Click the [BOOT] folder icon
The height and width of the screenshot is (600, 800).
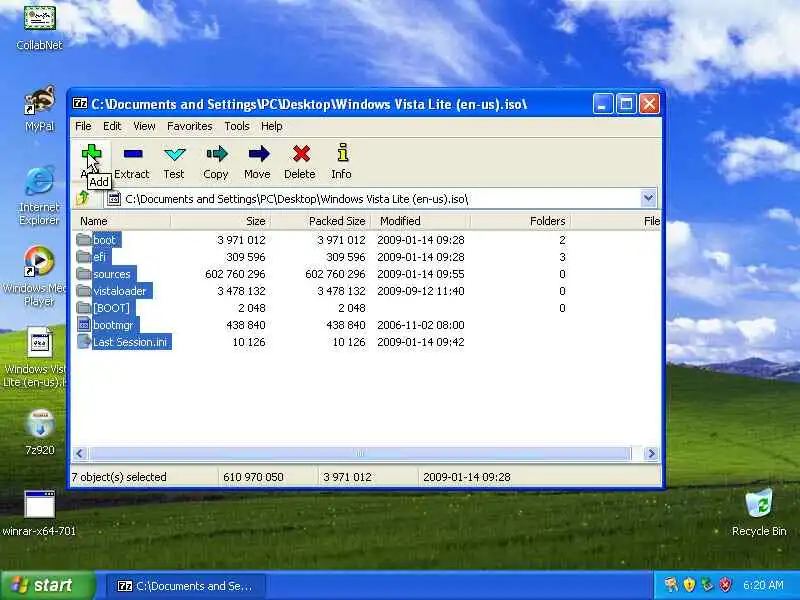(84, 308)
